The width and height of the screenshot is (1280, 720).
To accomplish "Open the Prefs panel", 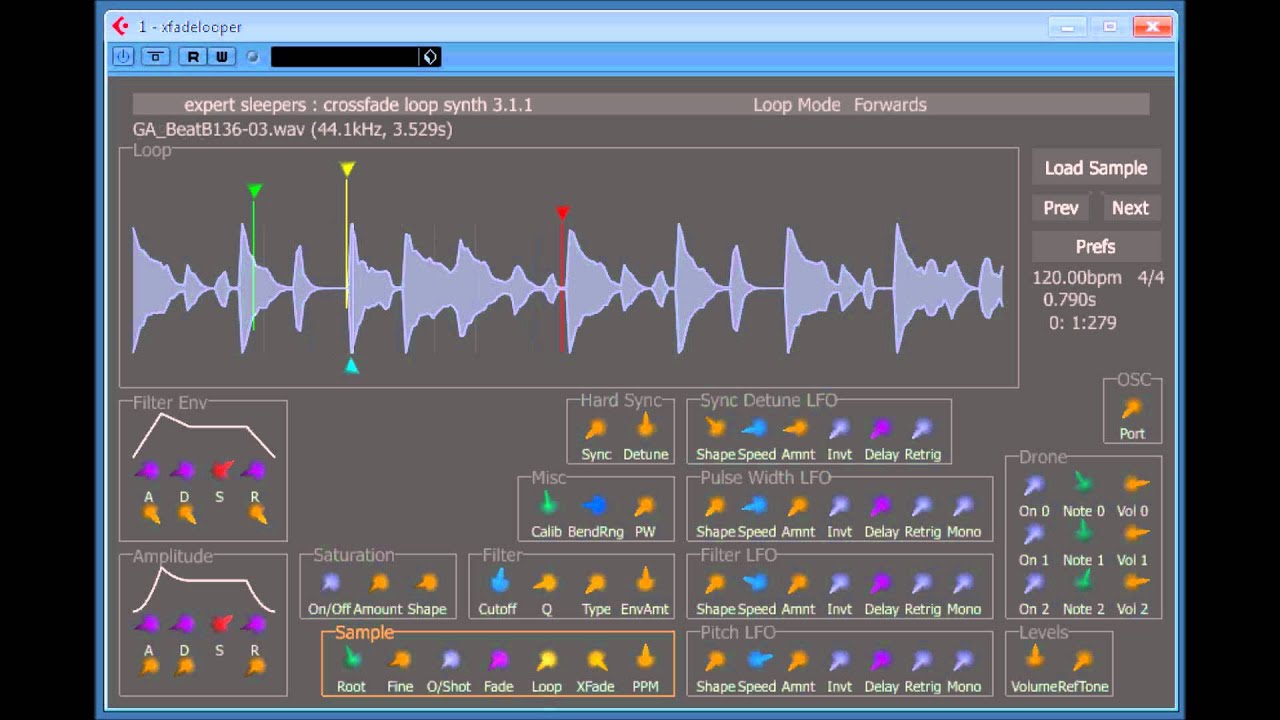I will pyautogui.click(x=1096, y=246).
